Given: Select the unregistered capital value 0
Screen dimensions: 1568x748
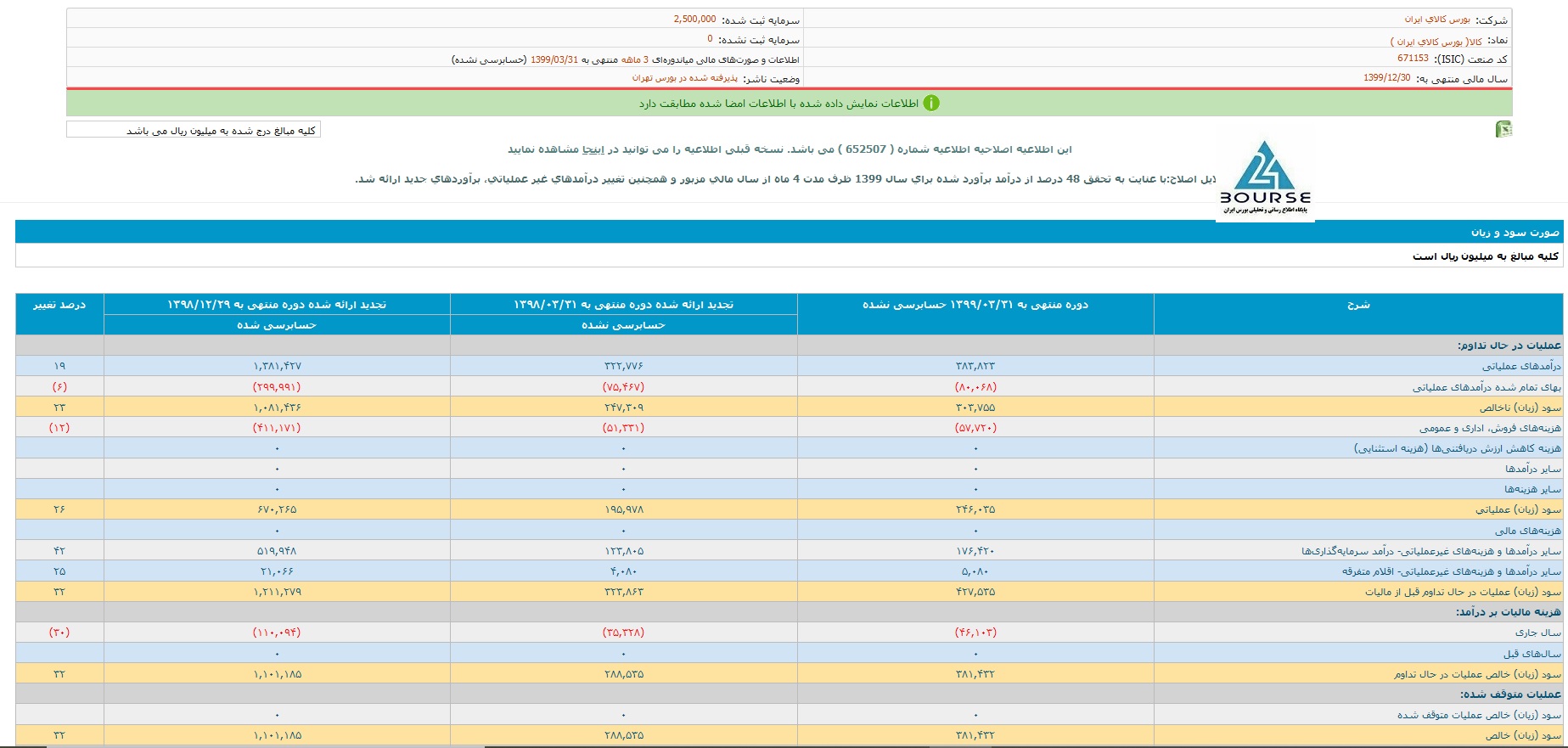Looking at the screenshot, I should point(711,39).
